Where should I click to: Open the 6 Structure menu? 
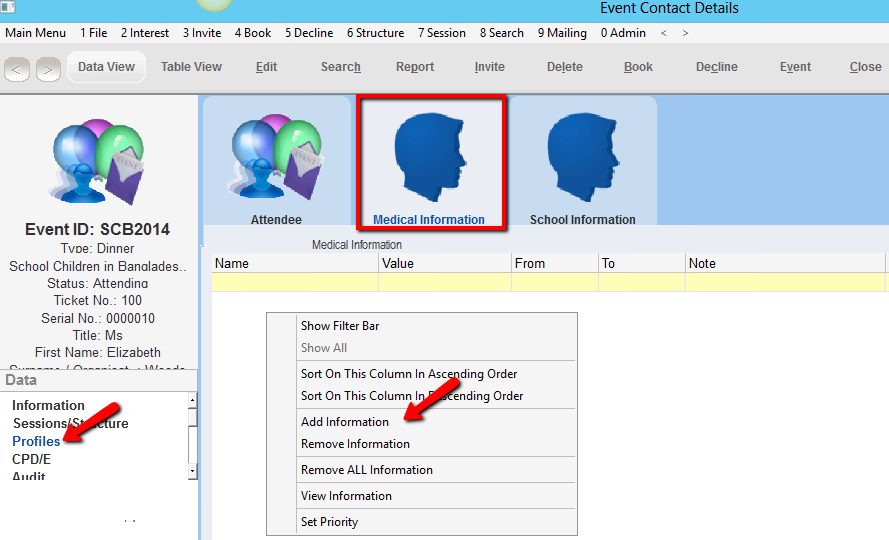[x=375, y=33]
